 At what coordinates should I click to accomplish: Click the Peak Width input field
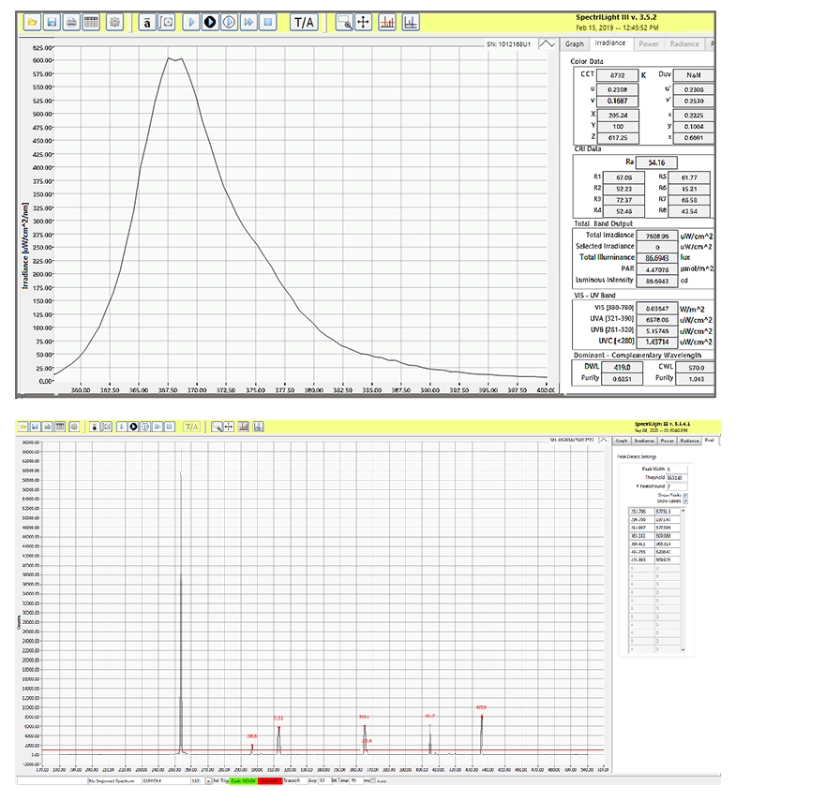(677, 469)
